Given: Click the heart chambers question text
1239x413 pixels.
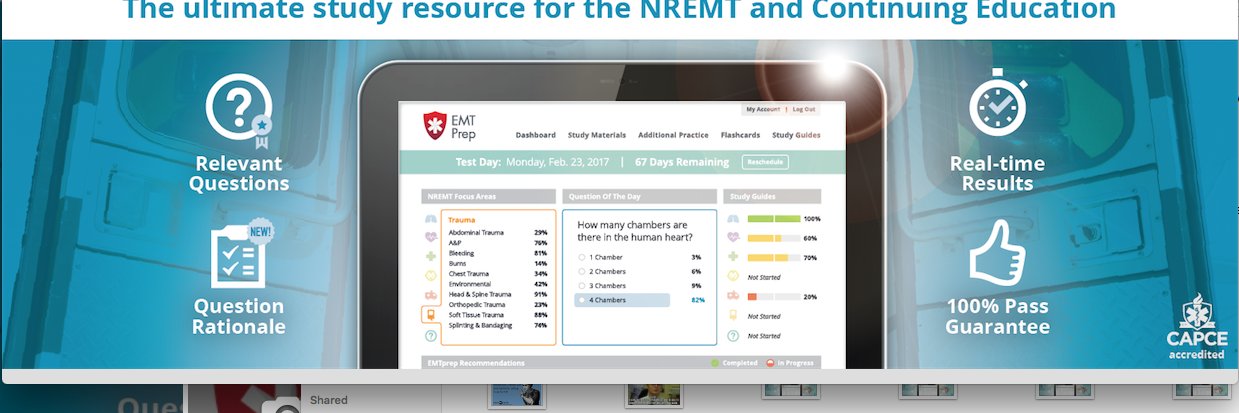Looking at the screenshot, I should point(634,231).
